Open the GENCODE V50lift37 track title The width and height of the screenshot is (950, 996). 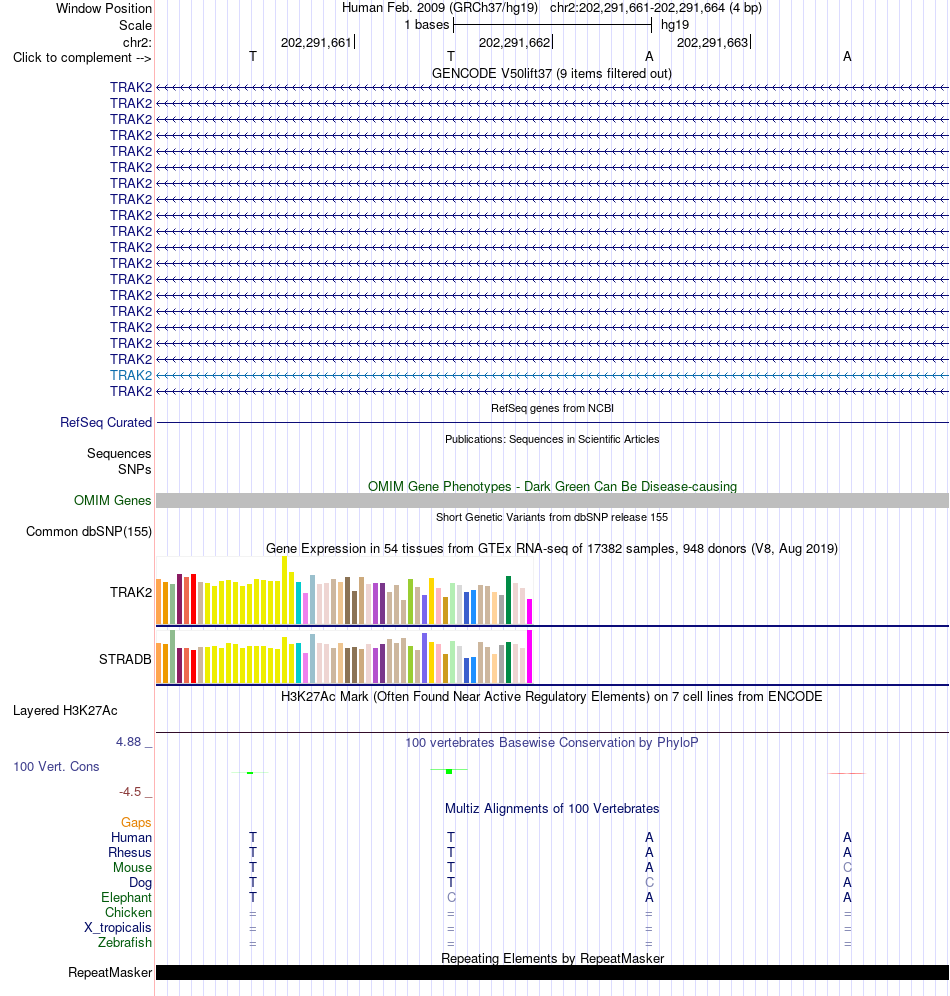tap(552, 74)
